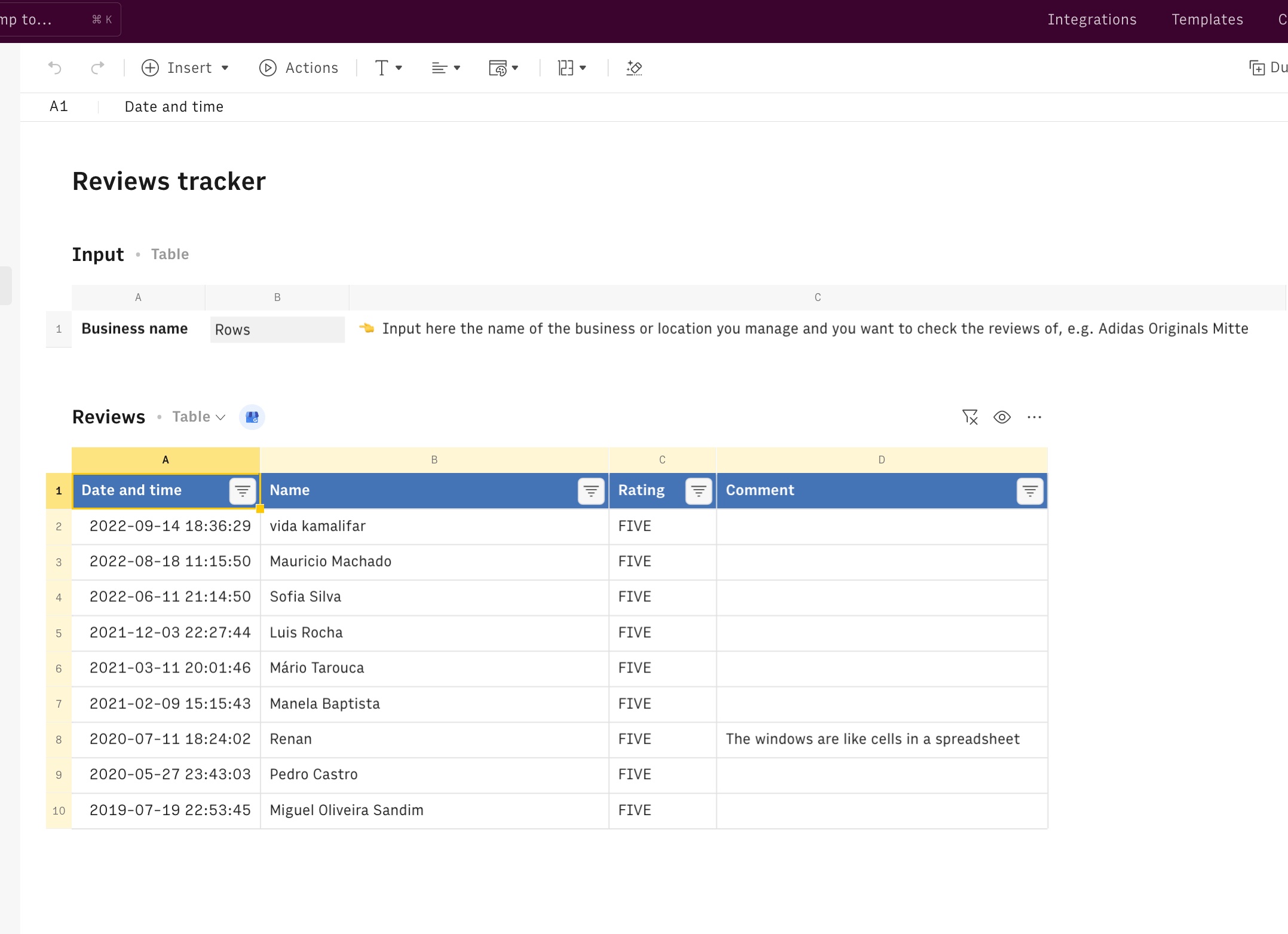Click the undo arrow icon

[x=55, y=68]
